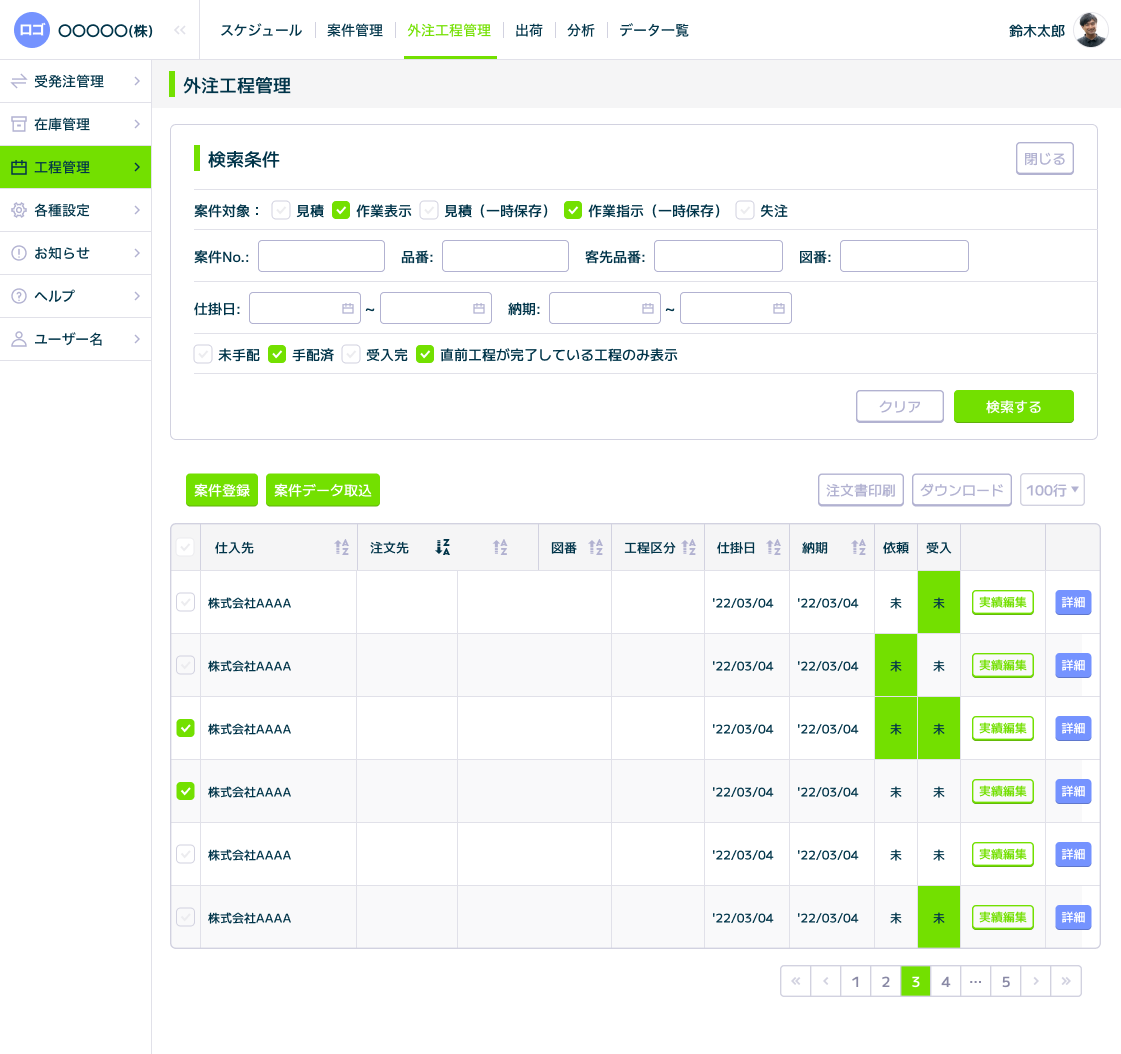Click the 案件データ取込 button
This screenshot has height=1054, width=1121.
323,490
